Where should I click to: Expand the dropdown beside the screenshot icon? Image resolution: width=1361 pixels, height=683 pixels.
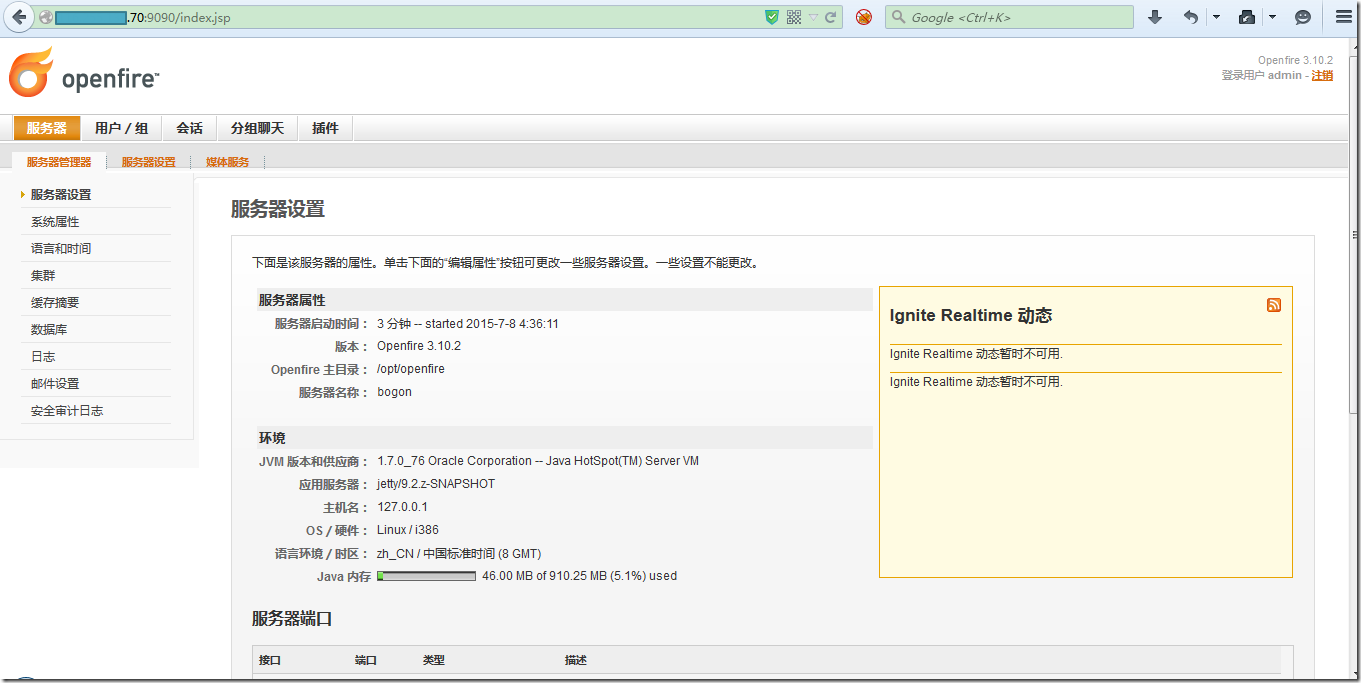point(1272,17)
